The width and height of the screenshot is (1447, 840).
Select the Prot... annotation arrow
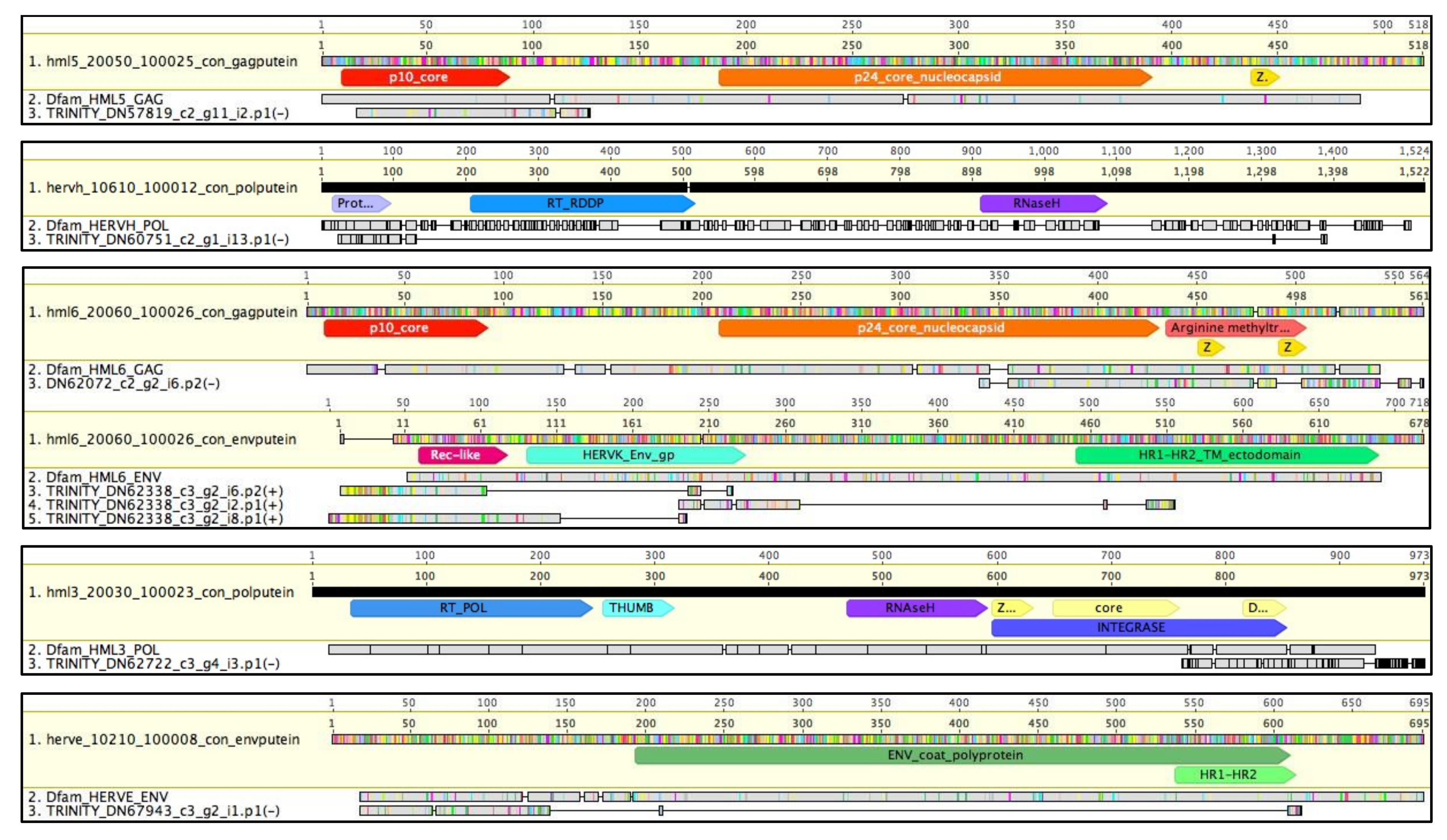361,203
